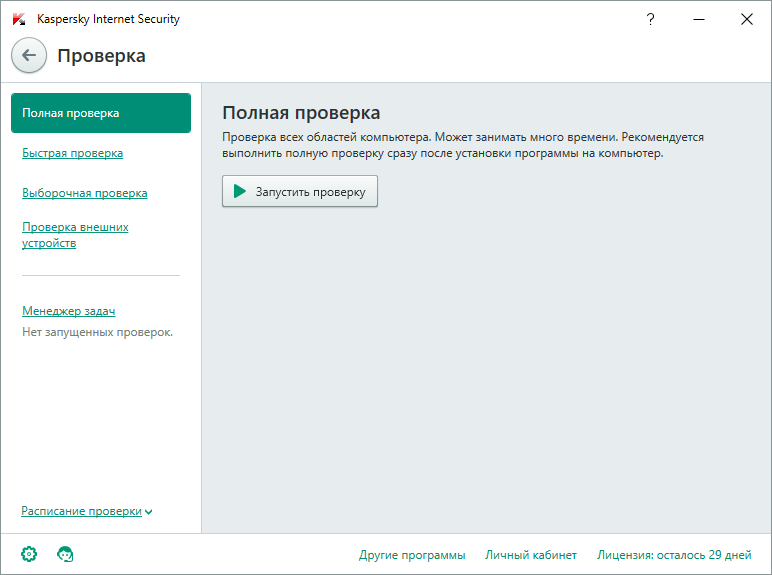Open Менеджер задач link

click(69, 311)
